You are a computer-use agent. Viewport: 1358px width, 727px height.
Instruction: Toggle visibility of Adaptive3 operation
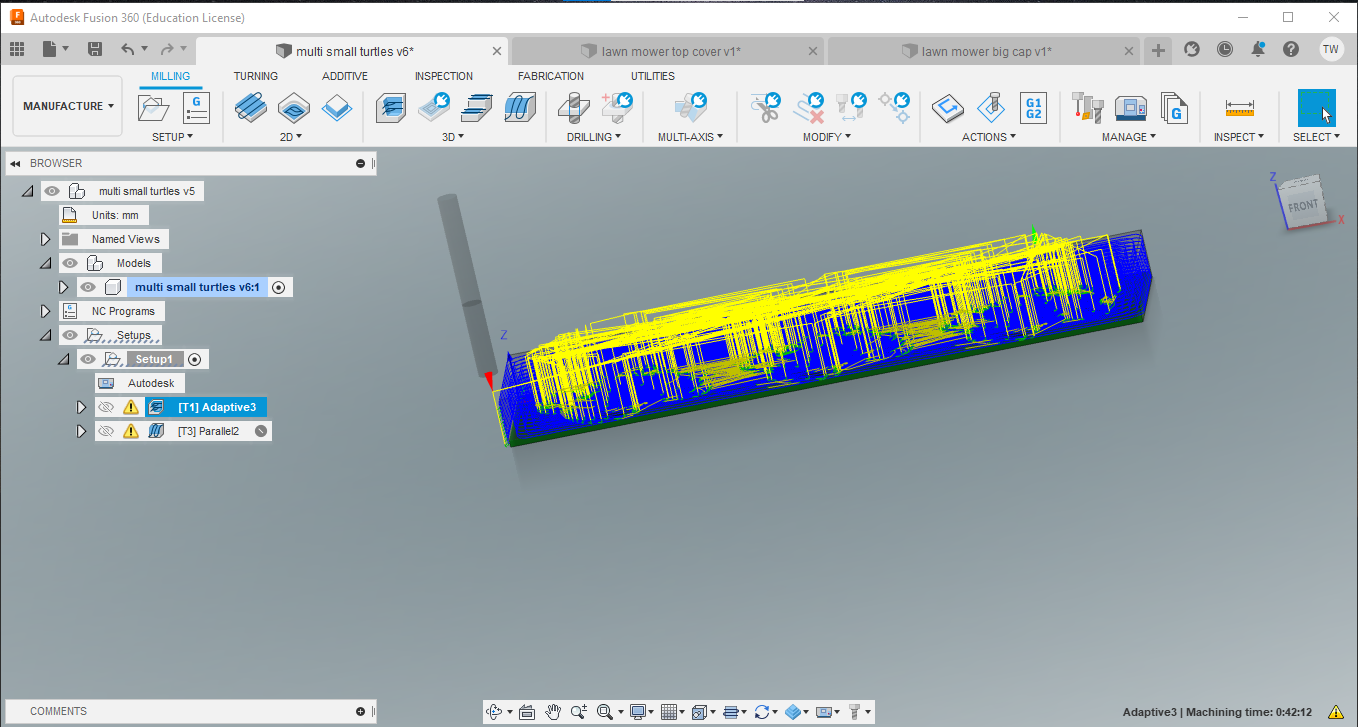tap(106, 407)
